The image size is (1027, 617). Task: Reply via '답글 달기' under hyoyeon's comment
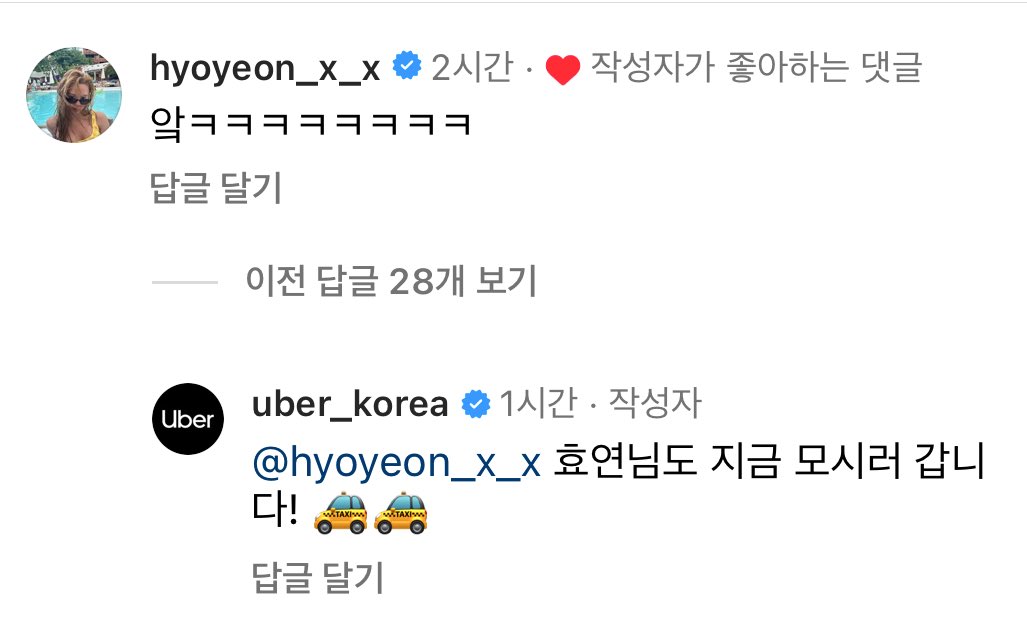(x=216, y=188)
